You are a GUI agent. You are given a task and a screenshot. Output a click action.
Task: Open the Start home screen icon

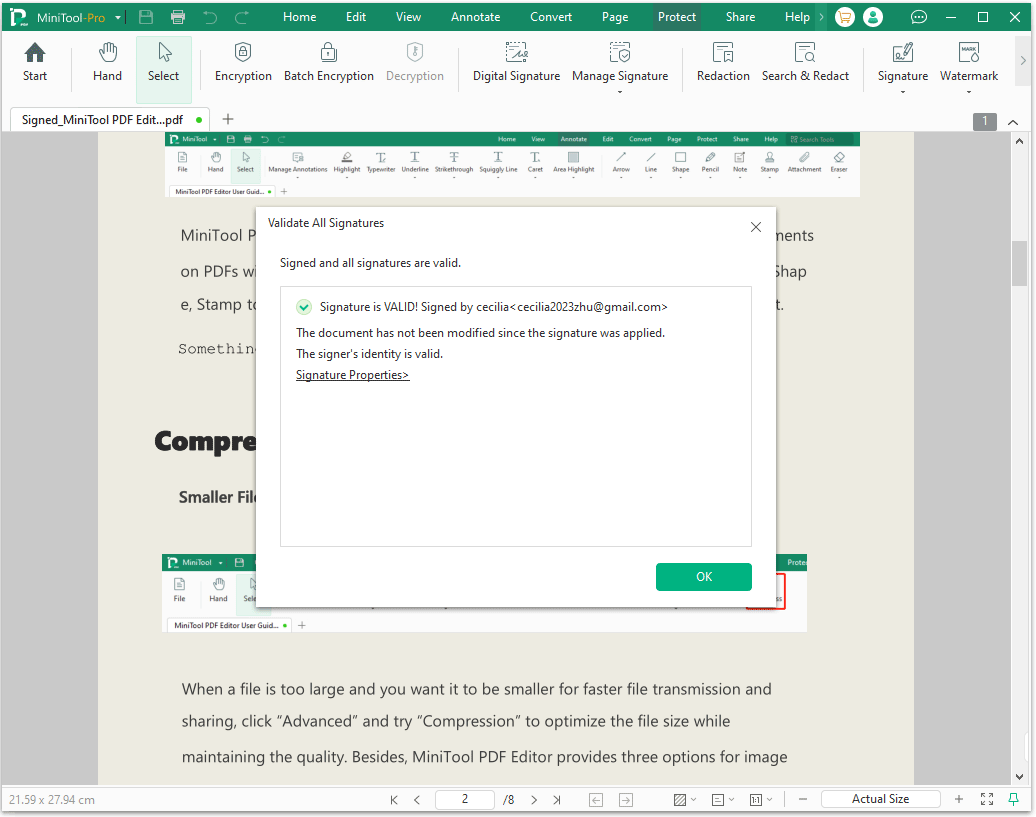(34, 64)
